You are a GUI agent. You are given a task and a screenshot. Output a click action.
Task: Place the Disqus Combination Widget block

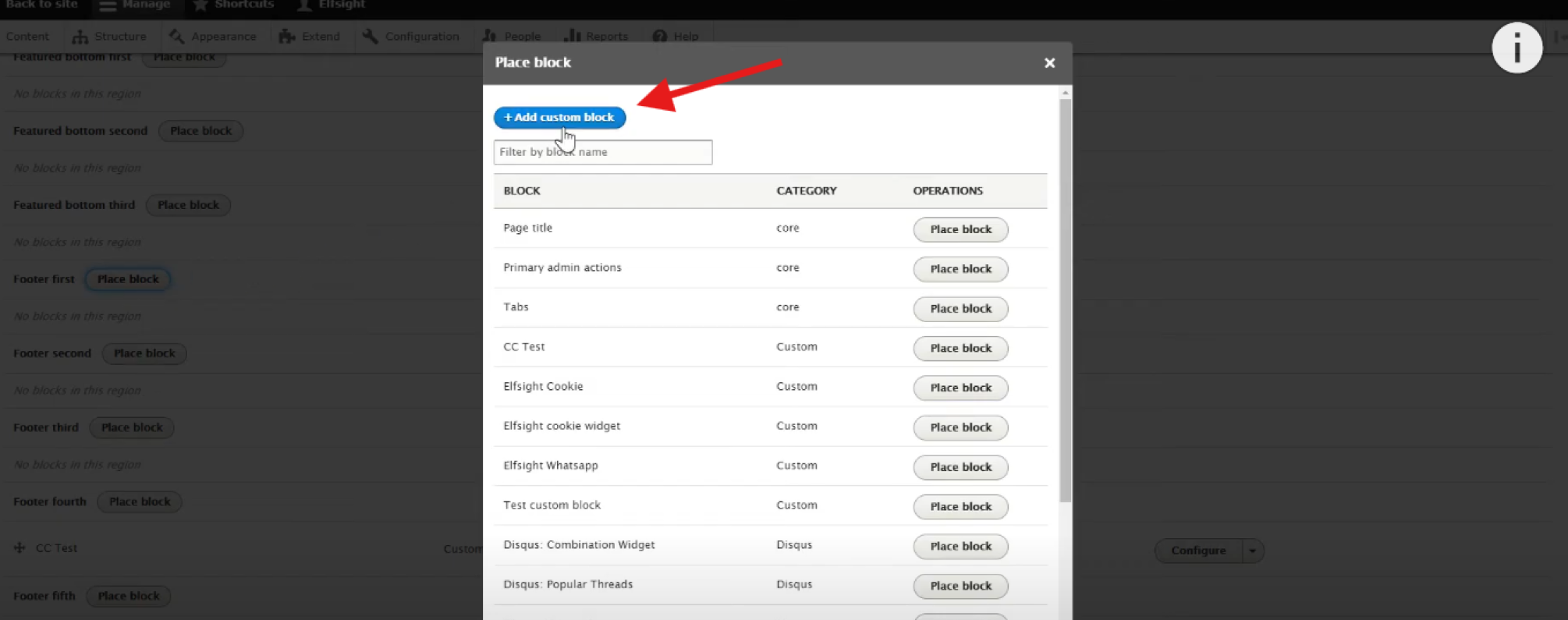click(x=960, y=547)
